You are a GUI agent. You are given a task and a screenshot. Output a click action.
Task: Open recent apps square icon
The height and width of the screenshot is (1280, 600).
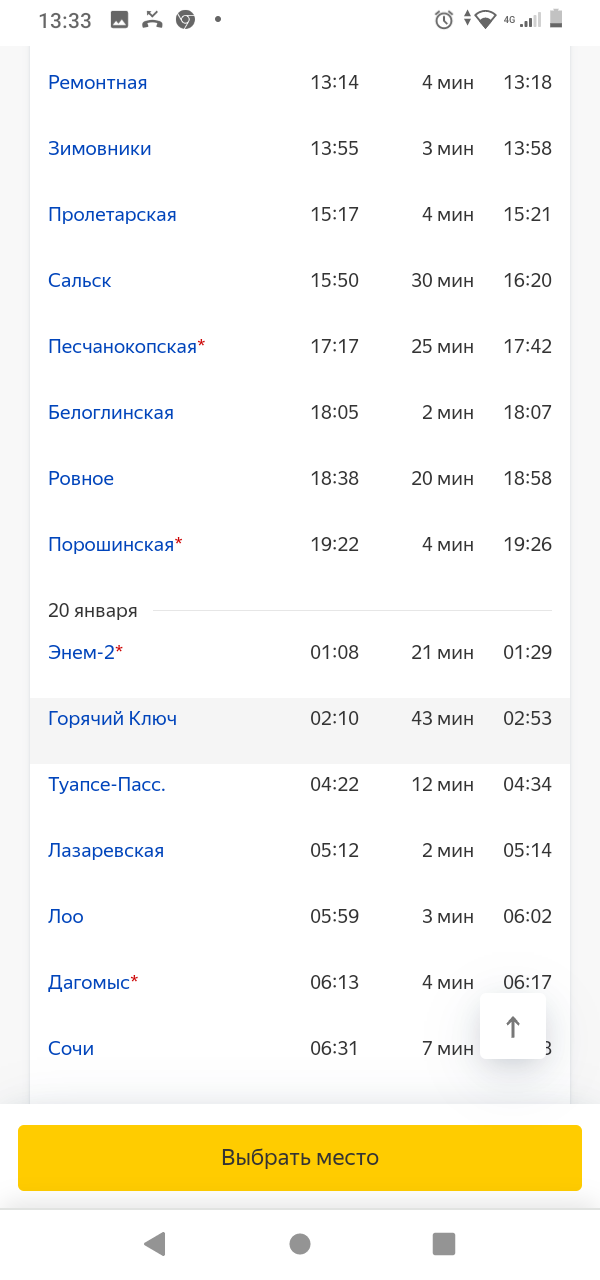443,1243
